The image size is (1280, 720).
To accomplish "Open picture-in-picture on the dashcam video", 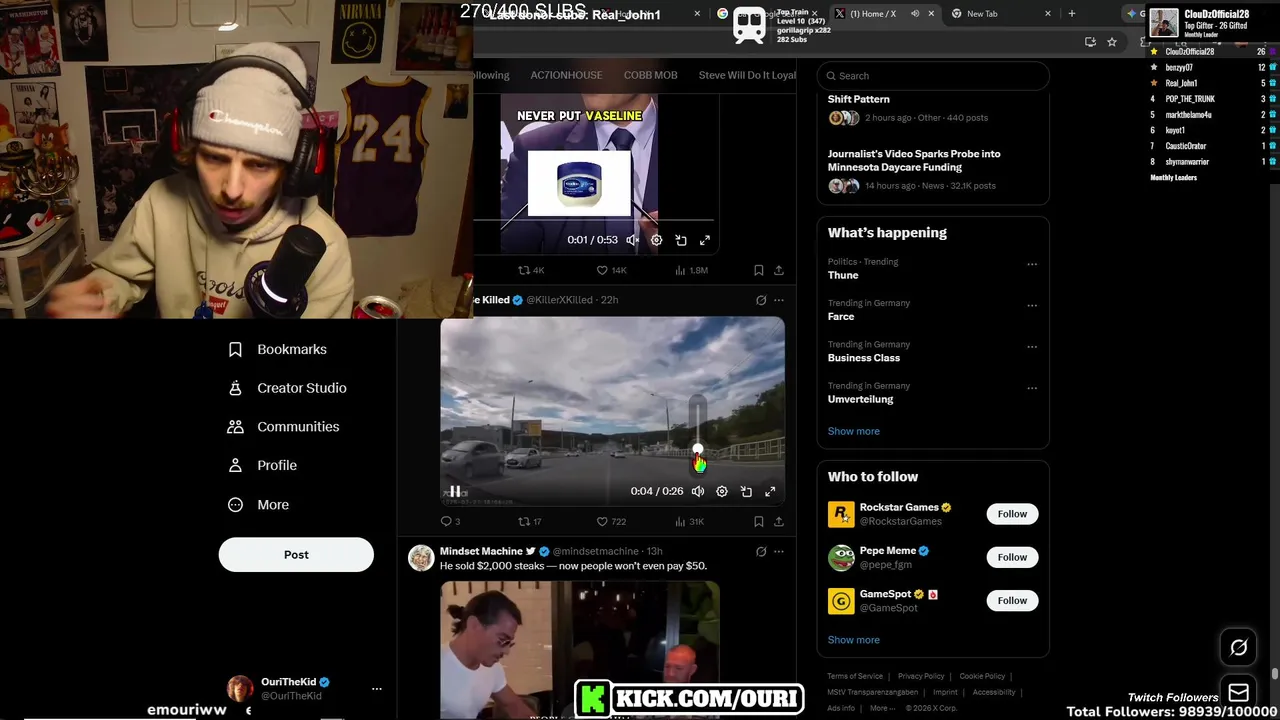I will 746,491.
